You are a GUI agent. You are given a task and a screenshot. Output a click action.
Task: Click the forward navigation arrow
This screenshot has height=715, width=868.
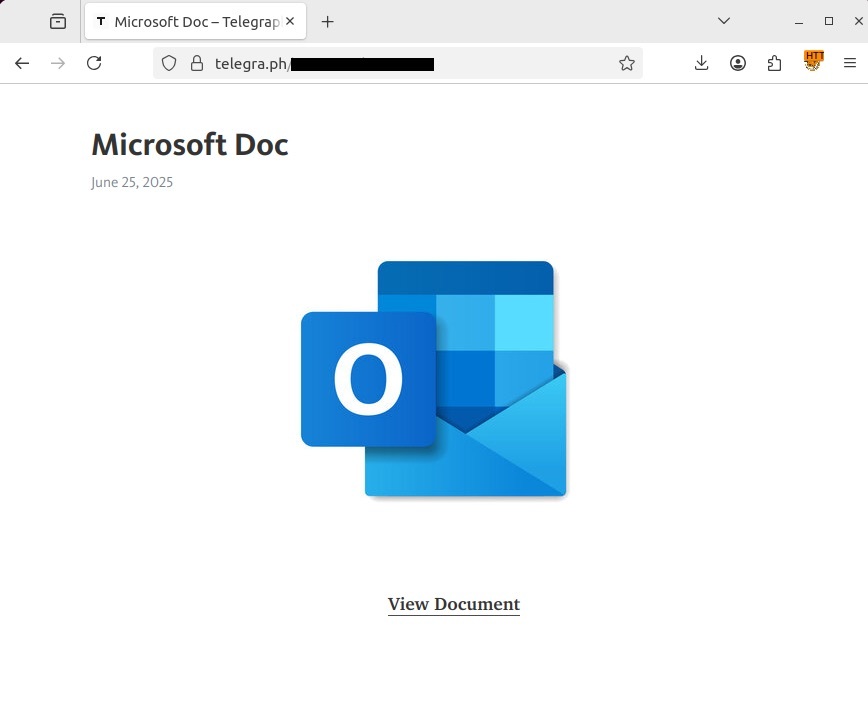(58, 63)
